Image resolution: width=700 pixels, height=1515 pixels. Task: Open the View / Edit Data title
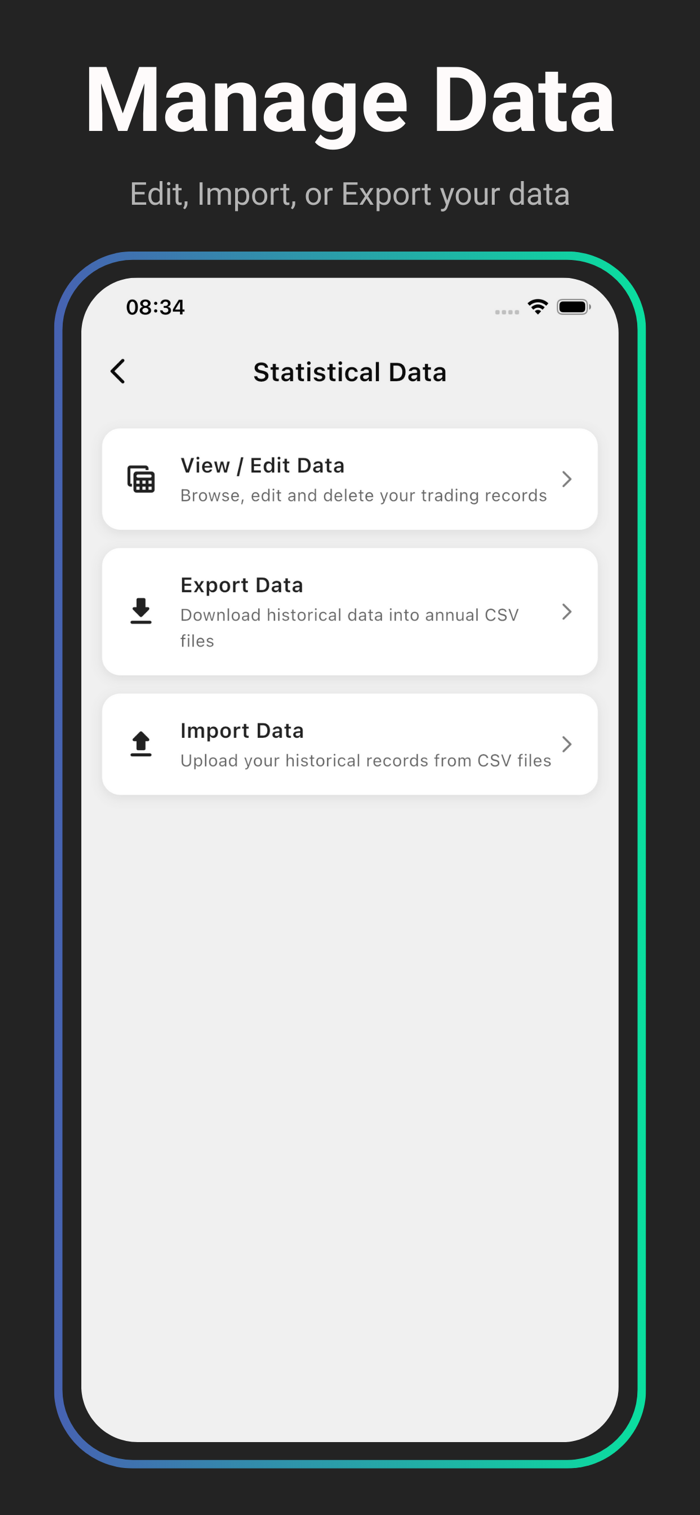(262, 465)
